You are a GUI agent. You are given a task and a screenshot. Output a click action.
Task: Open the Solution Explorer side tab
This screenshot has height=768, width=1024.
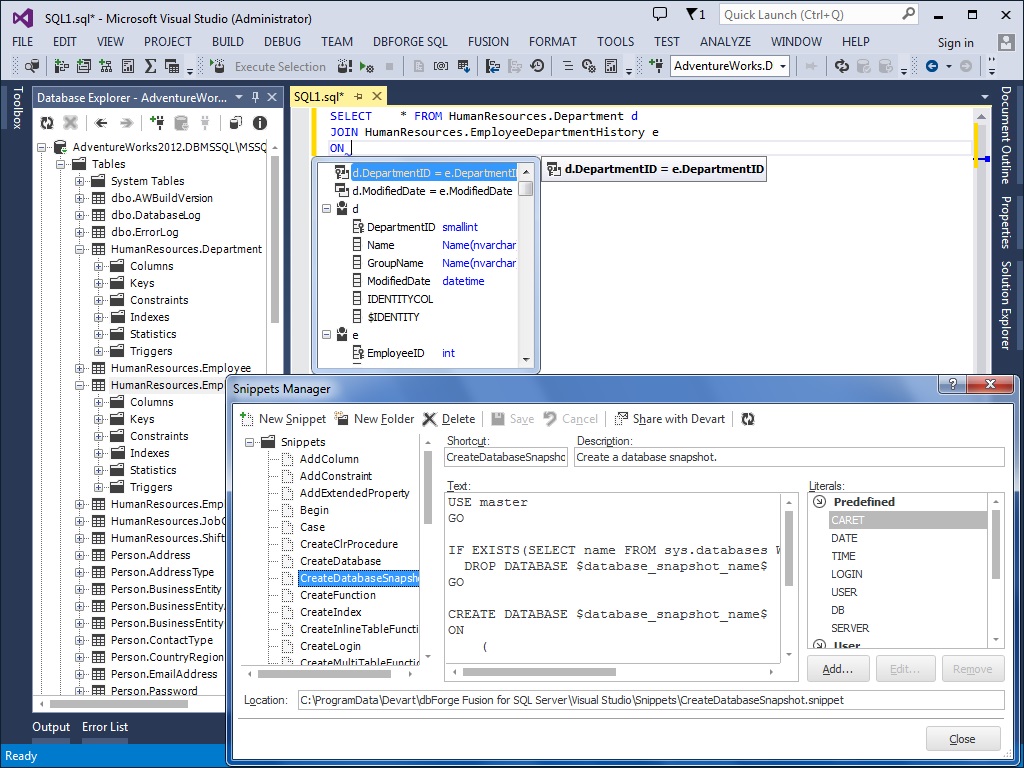1006,305
